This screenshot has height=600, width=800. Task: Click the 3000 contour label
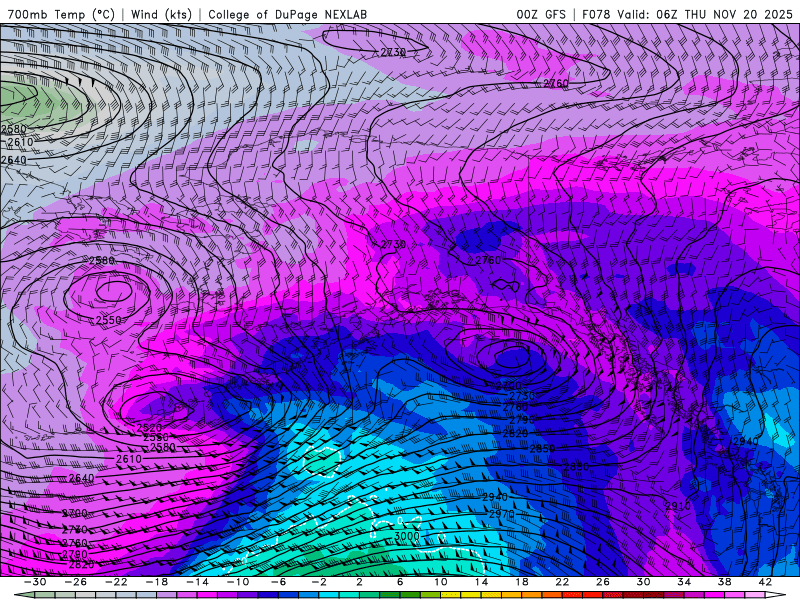(407, 536)
